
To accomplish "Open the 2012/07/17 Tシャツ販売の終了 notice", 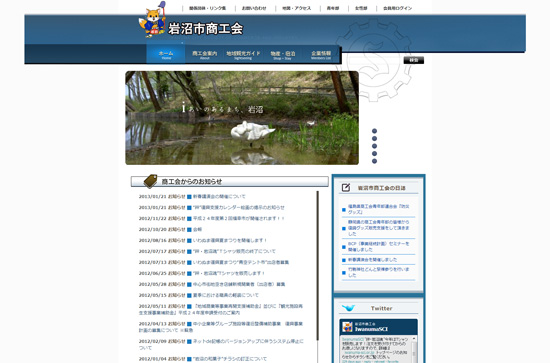I will pos(234,251).
